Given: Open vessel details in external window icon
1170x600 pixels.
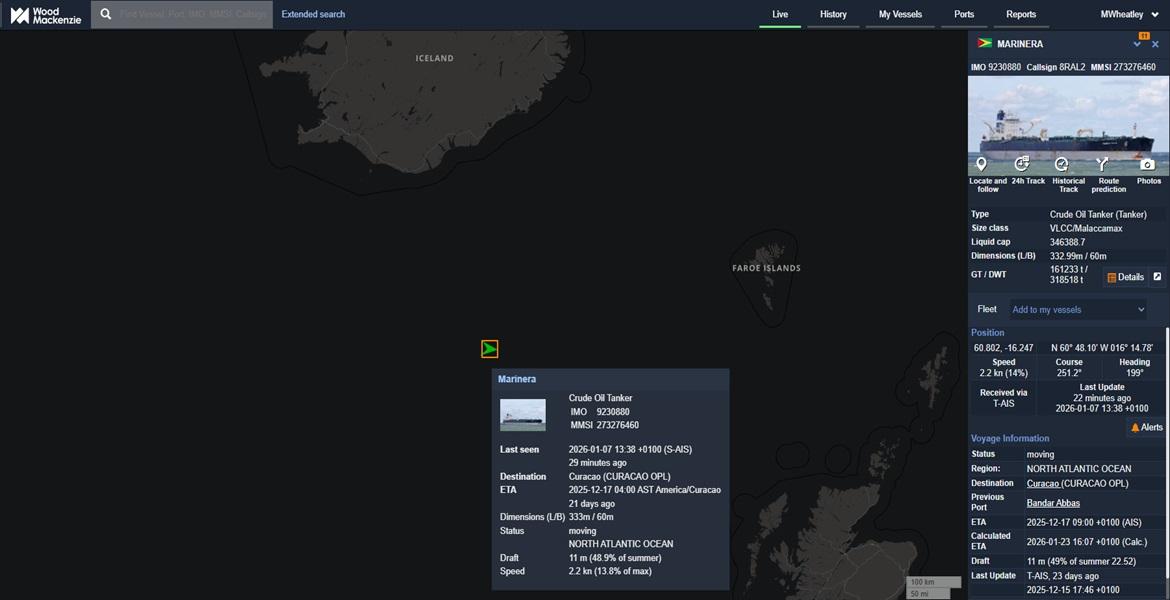Looking at the screenshot, I should coord(1157,277).
